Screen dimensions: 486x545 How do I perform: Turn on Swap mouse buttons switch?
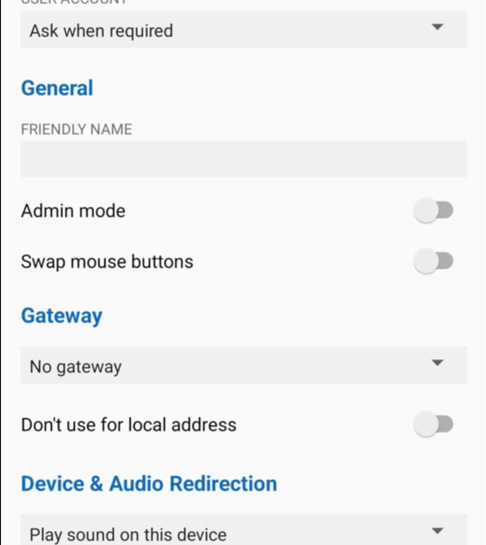pos(433,261)
